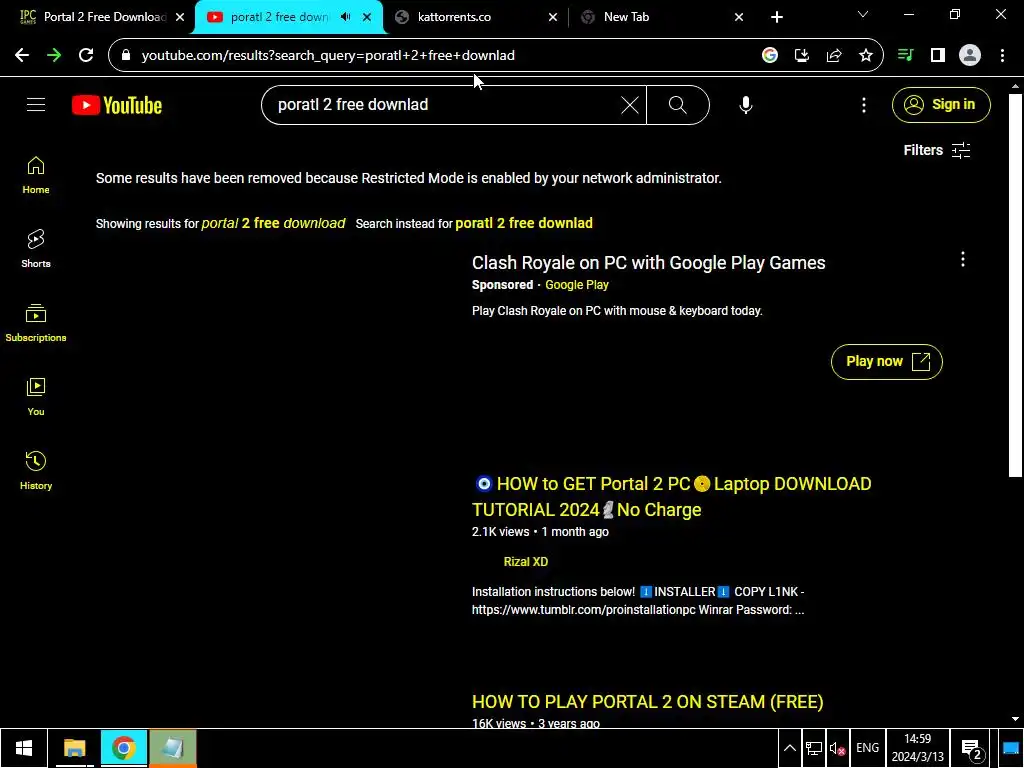
Task: Open the Chrome profile avatar
Action: click(x=970, y=56)
